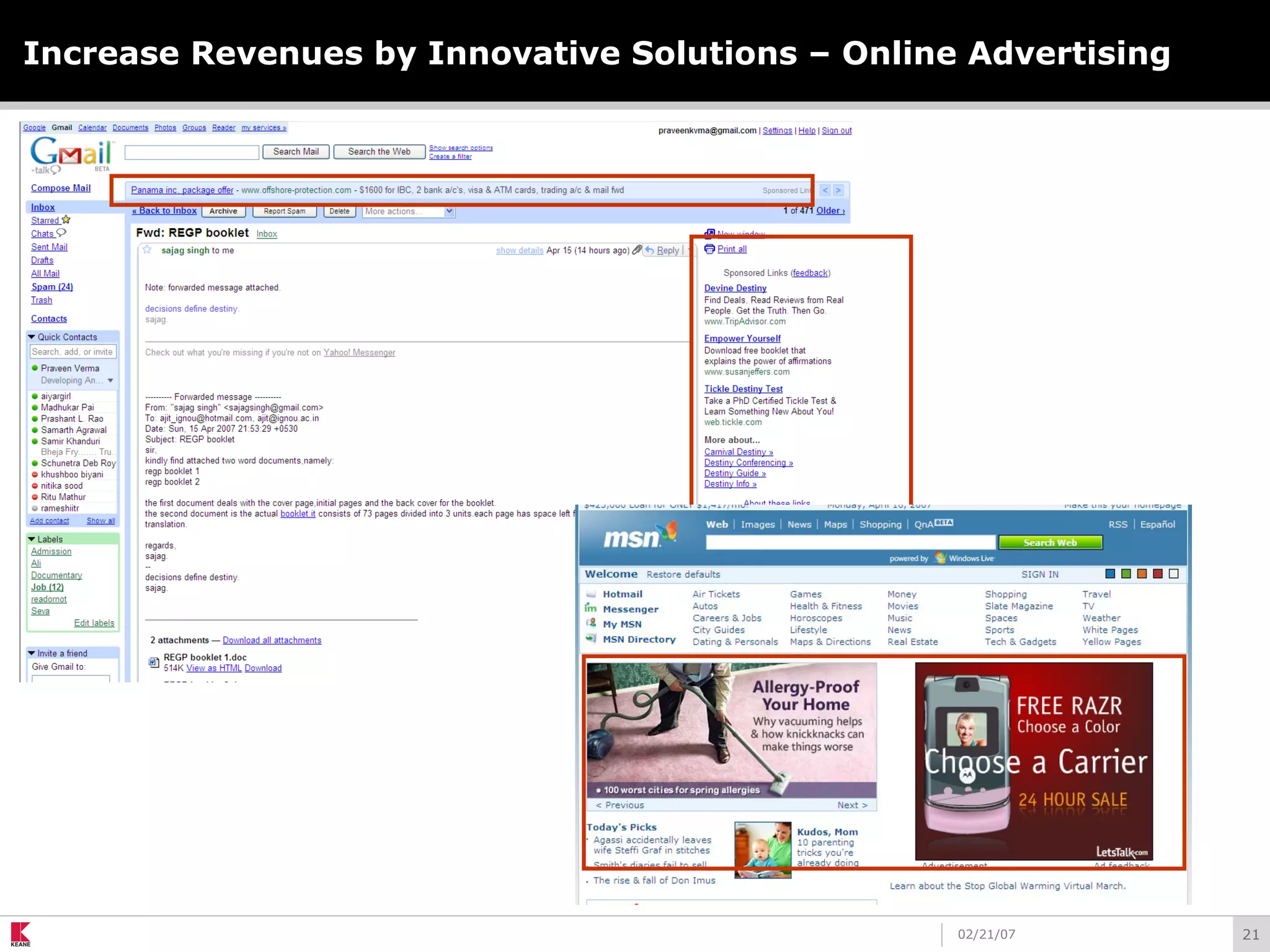Click the Keane logo in footer
Screen dimensions: 1270x952
(x=20, y=934)
